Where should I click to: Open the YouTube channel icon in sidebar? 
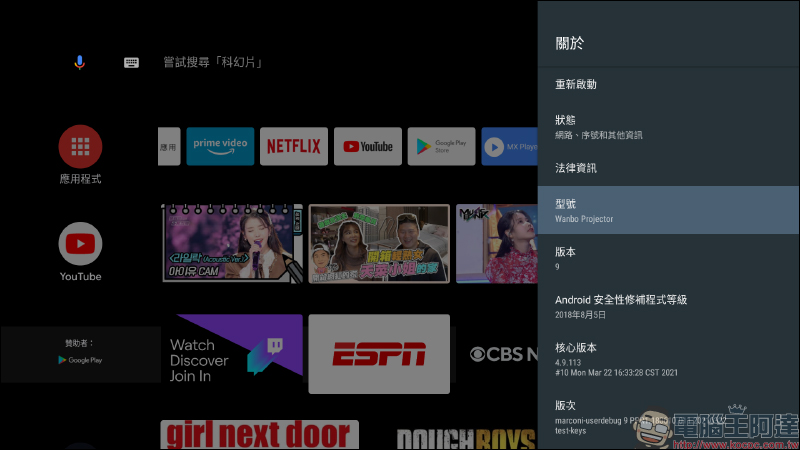(80, 244)
